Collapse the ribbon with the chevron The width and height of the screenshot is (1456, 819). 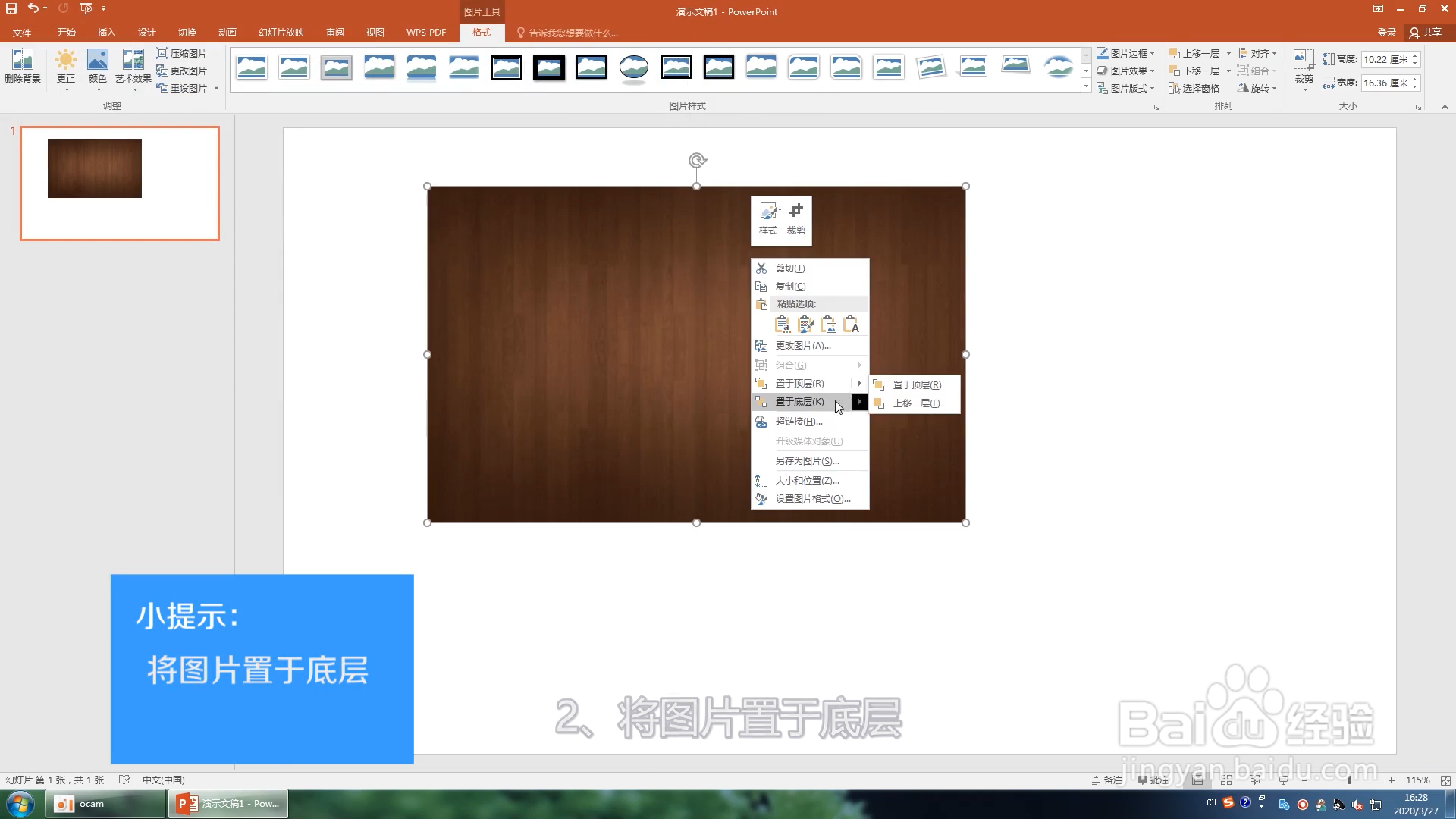coord(1445,107)
